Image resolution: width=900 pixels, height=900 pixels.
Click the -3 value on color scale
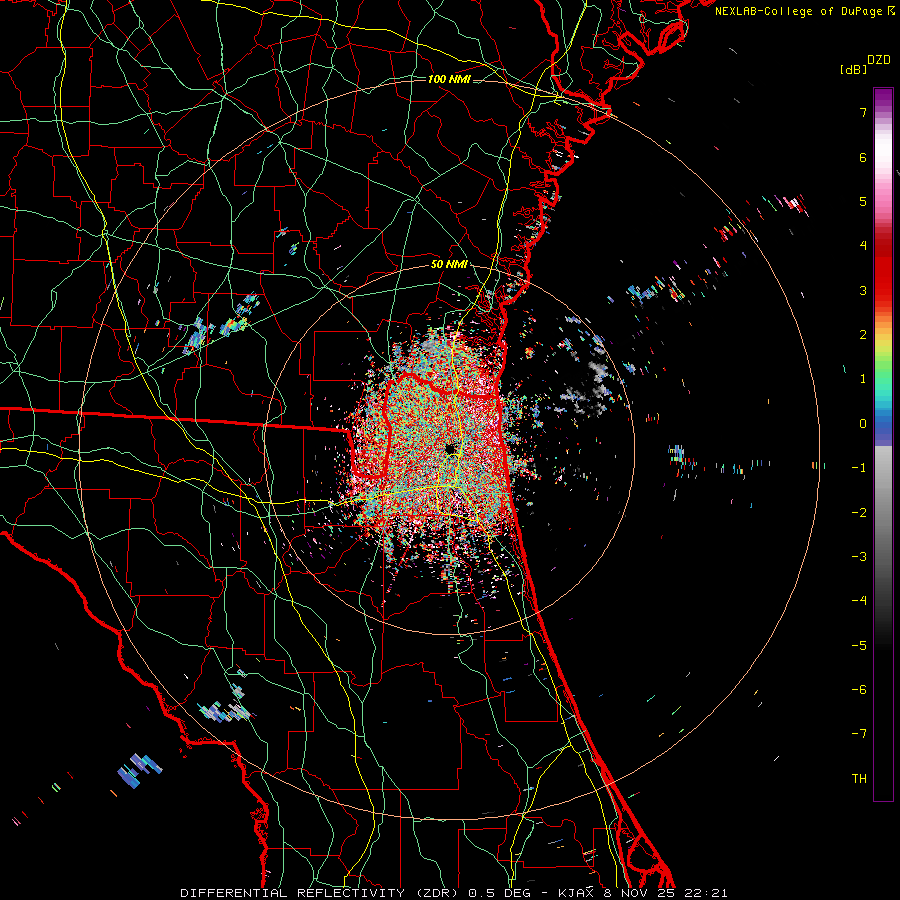click(859, 557)
